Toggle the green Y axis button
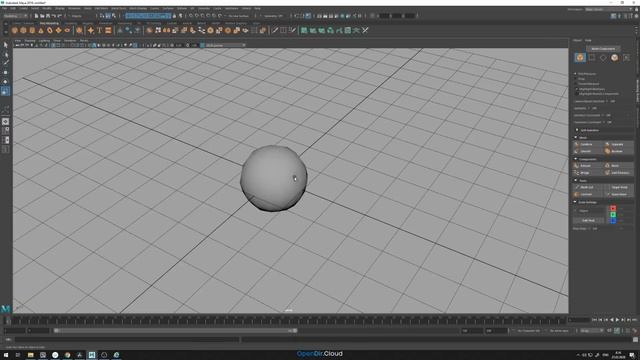This screenshot has width=640, height=360. 613,215
